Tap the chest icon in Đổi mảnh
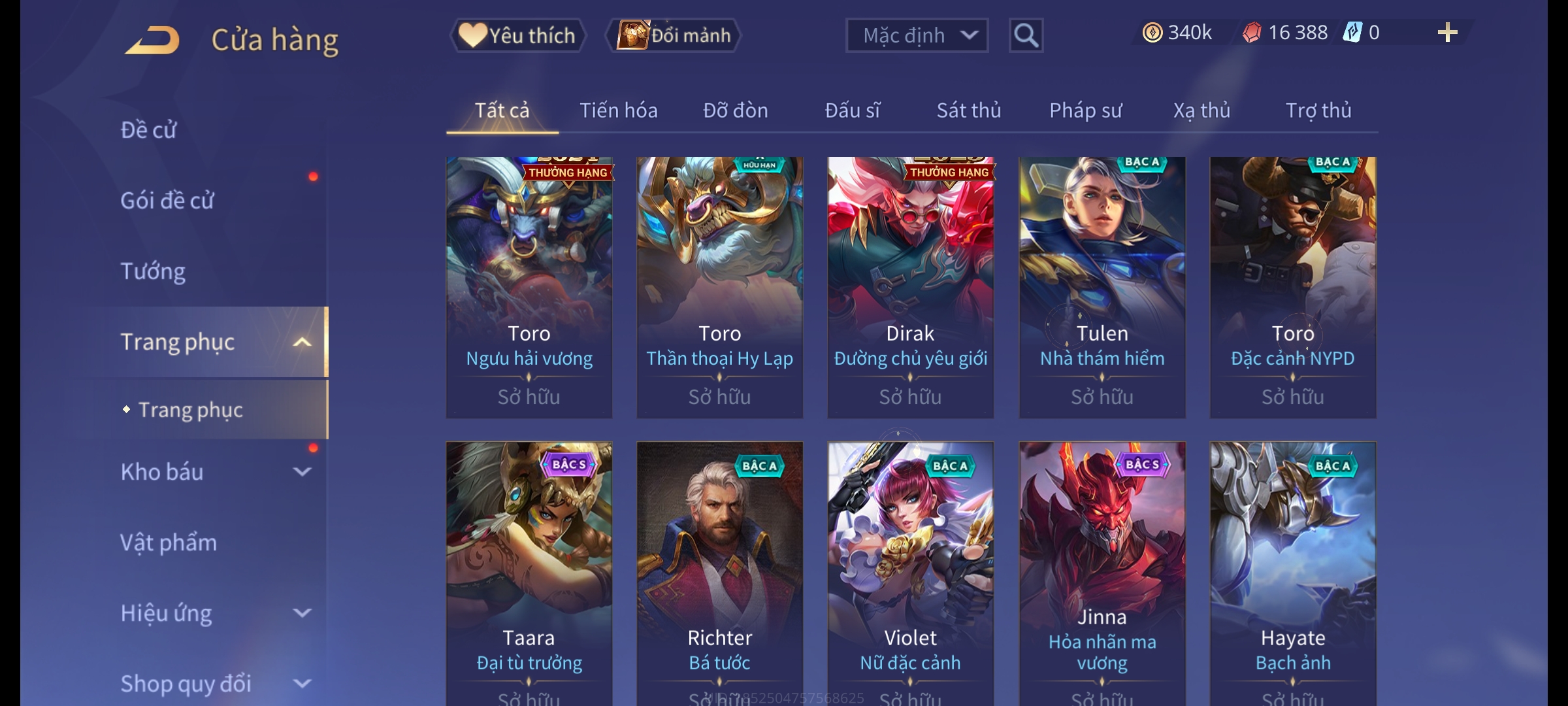The image size is (1568, 706). (632, 35)
